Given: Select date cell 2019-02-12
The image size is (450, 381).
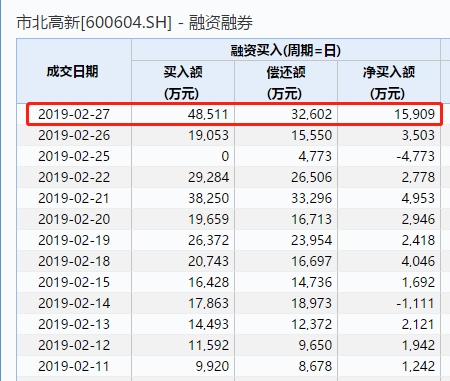Looking at the screenshot, I should click(74, 345).
